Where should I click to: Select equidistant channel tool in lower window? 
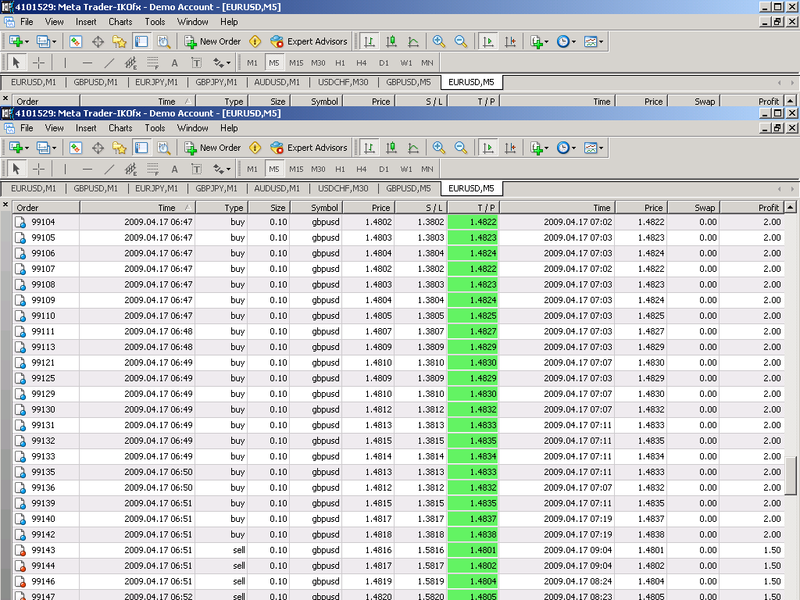coord(131,169)
